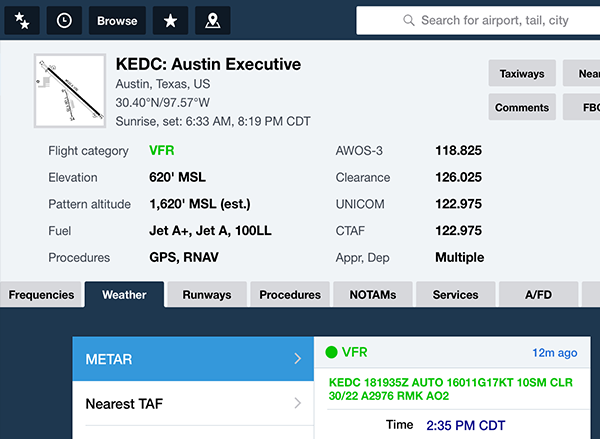Show airport on map pin icon
The height and width of the screenshot is (439, 600).
(213, 20)
